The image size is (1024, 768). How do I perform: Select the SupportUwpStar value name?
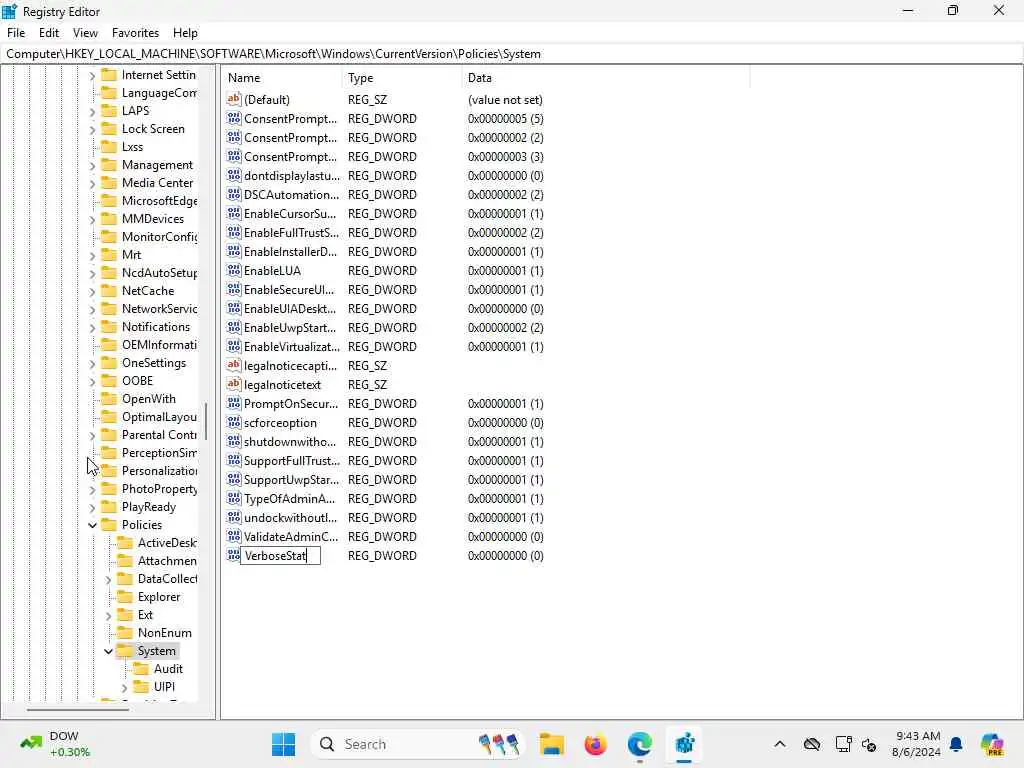(291, 479)
